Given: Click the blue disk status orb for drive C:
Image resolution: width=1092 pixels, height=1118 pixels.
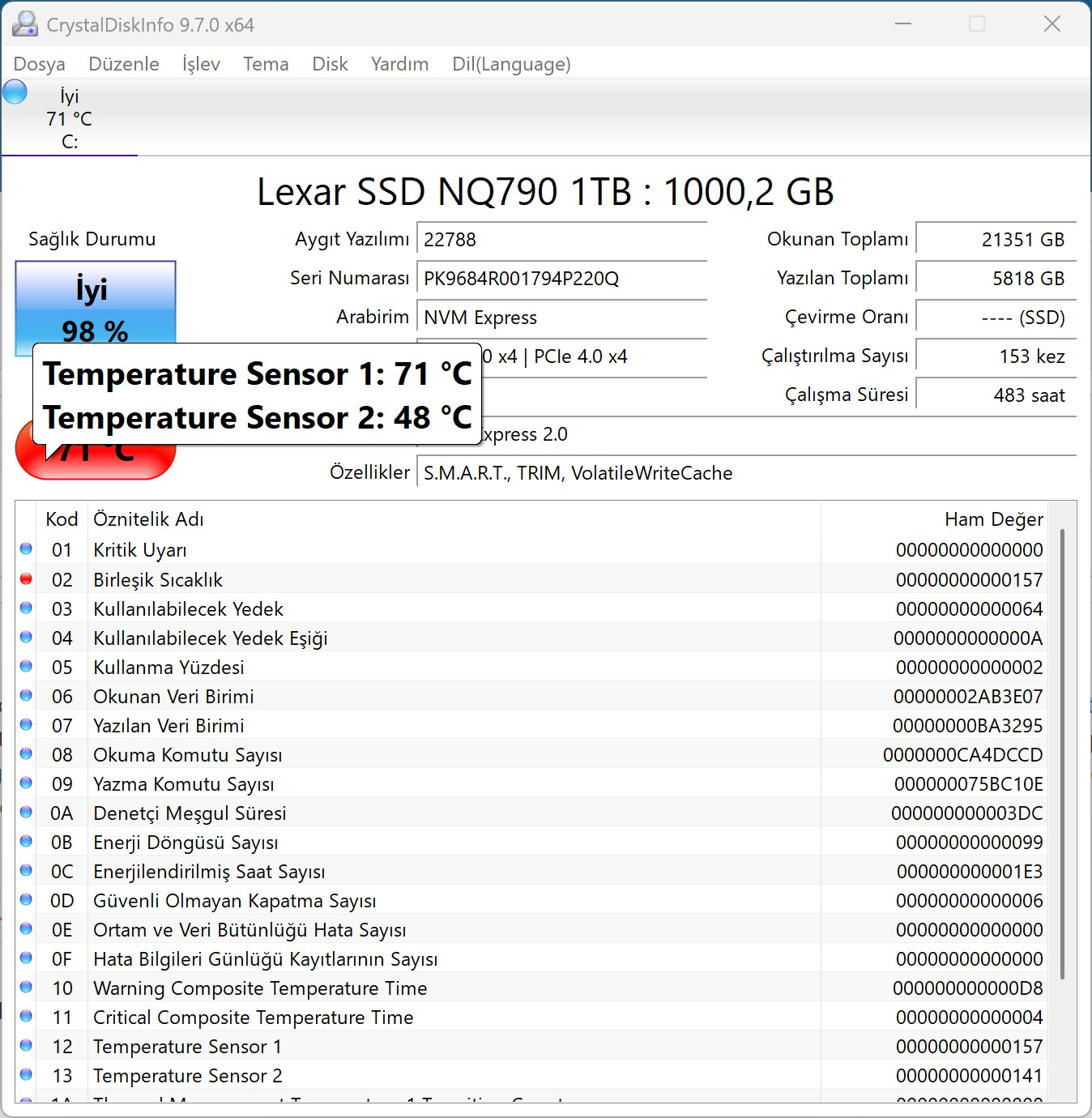Looking at the screenshot, I should pyautogui.click(x=15, y=92).
